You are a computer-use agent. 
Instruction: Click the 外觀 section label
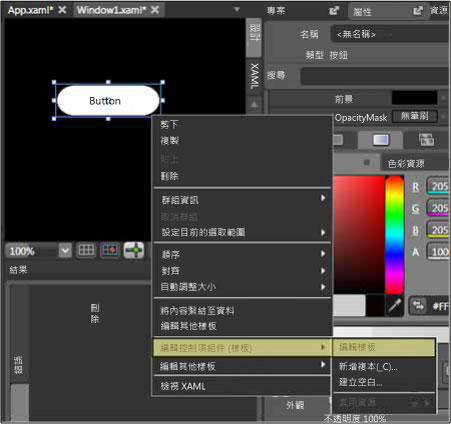click(x=295, y=405)
